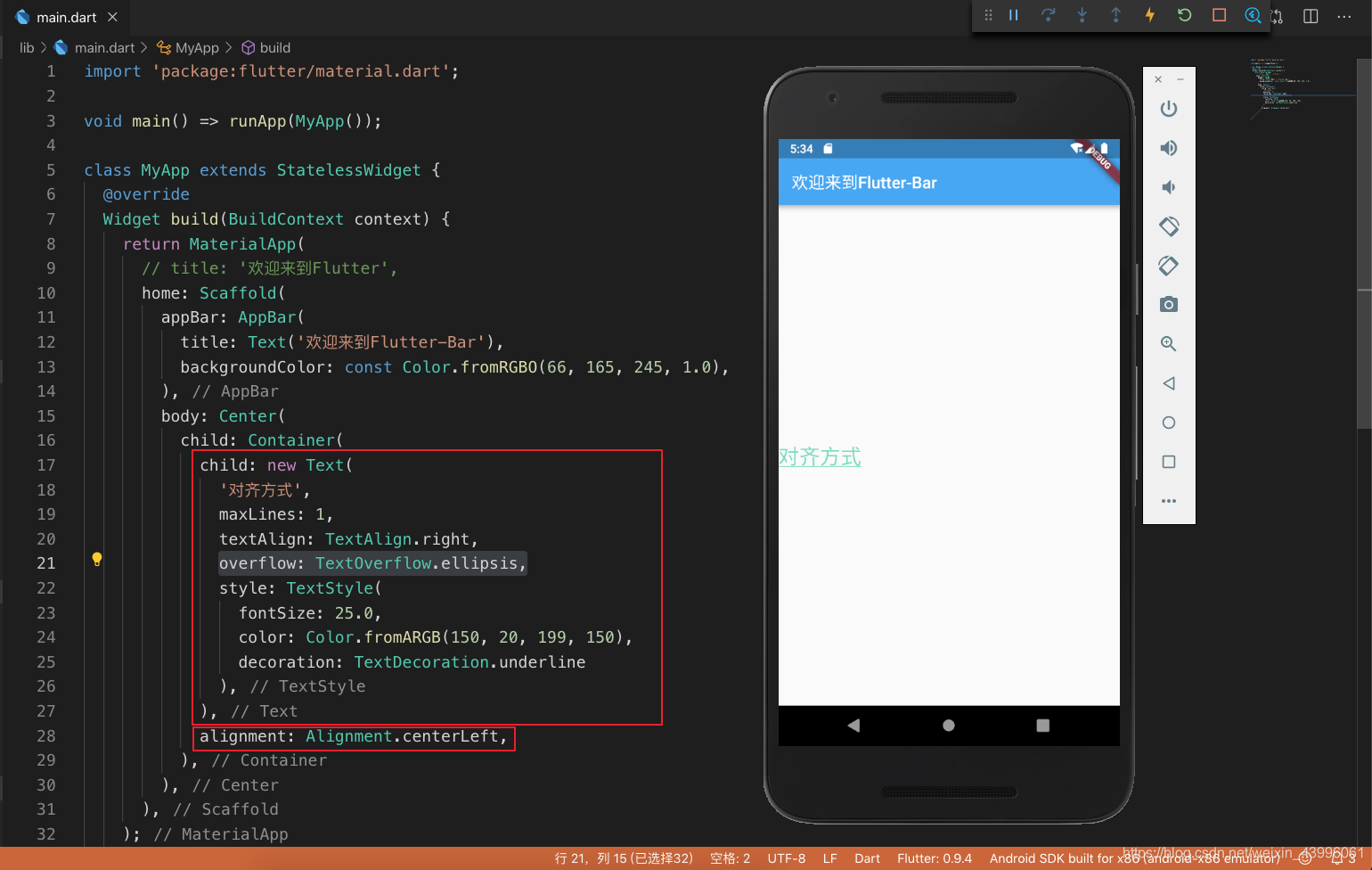Pause the debug session
The image size is (1372, 870).
(x=1014, y=15)
